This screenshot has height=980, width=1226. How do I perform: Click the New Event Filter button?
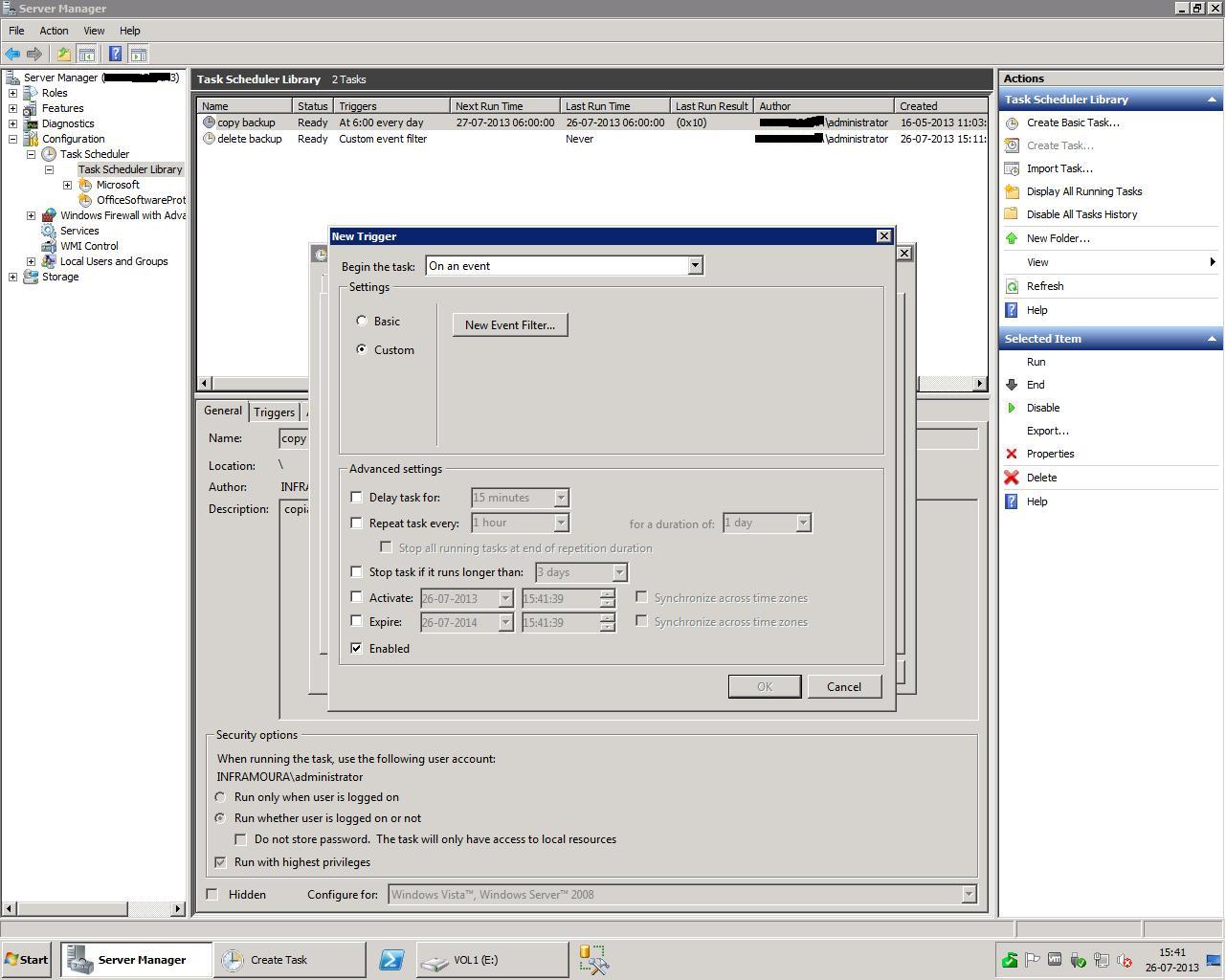pos(510,325)
